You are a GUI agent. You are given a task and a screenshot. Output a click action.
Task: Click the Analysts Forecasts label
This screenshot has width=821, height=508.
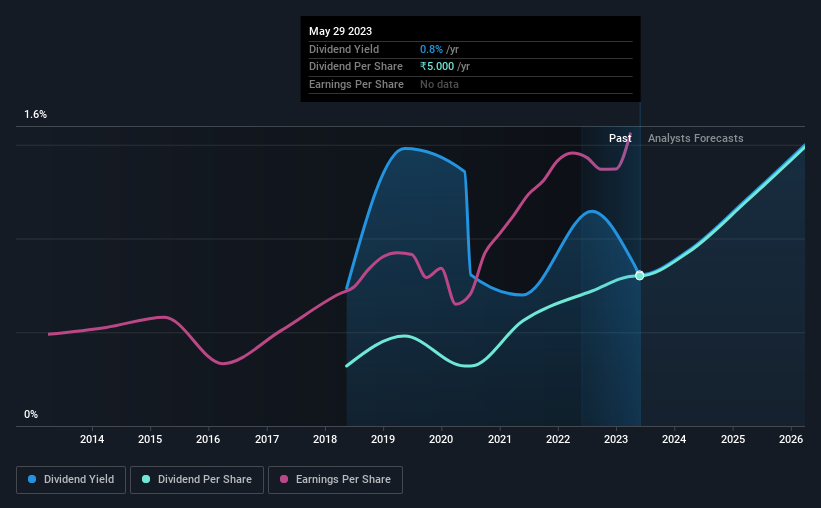point(695,138)
